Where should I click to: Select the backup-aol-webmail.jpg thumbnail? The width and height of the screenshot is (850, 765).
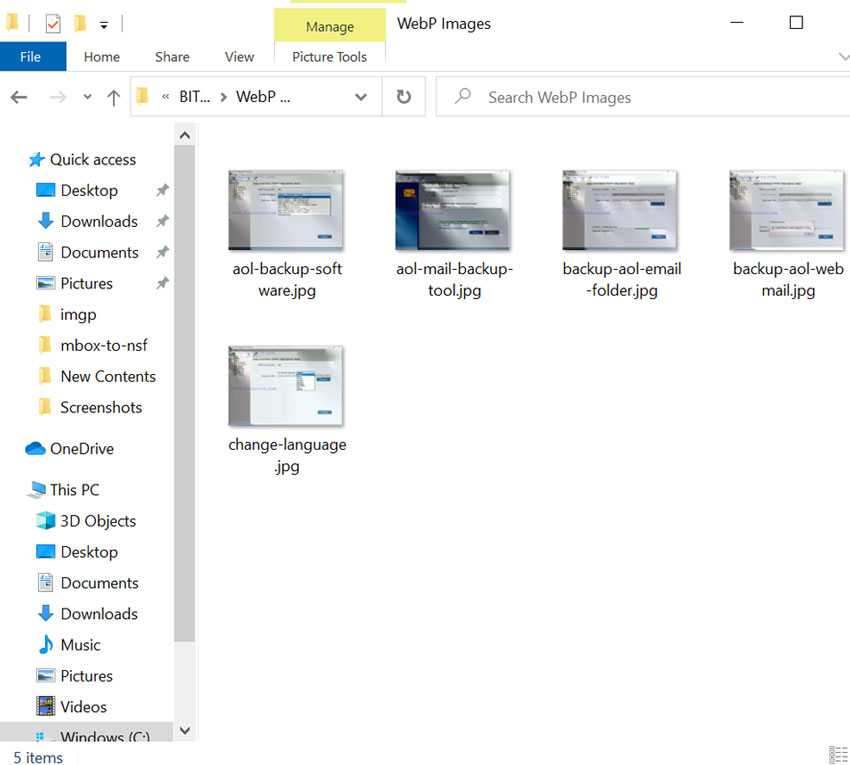point(787,210)
